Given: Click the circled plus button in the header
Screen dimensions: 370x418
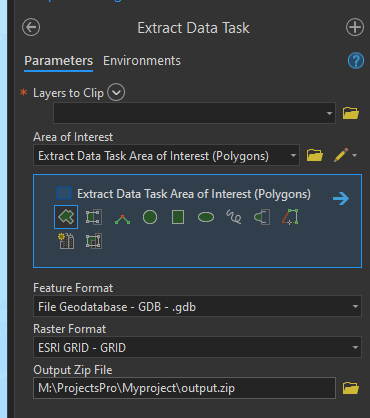Looking at the screenshot, I should (x=355, y=27).
